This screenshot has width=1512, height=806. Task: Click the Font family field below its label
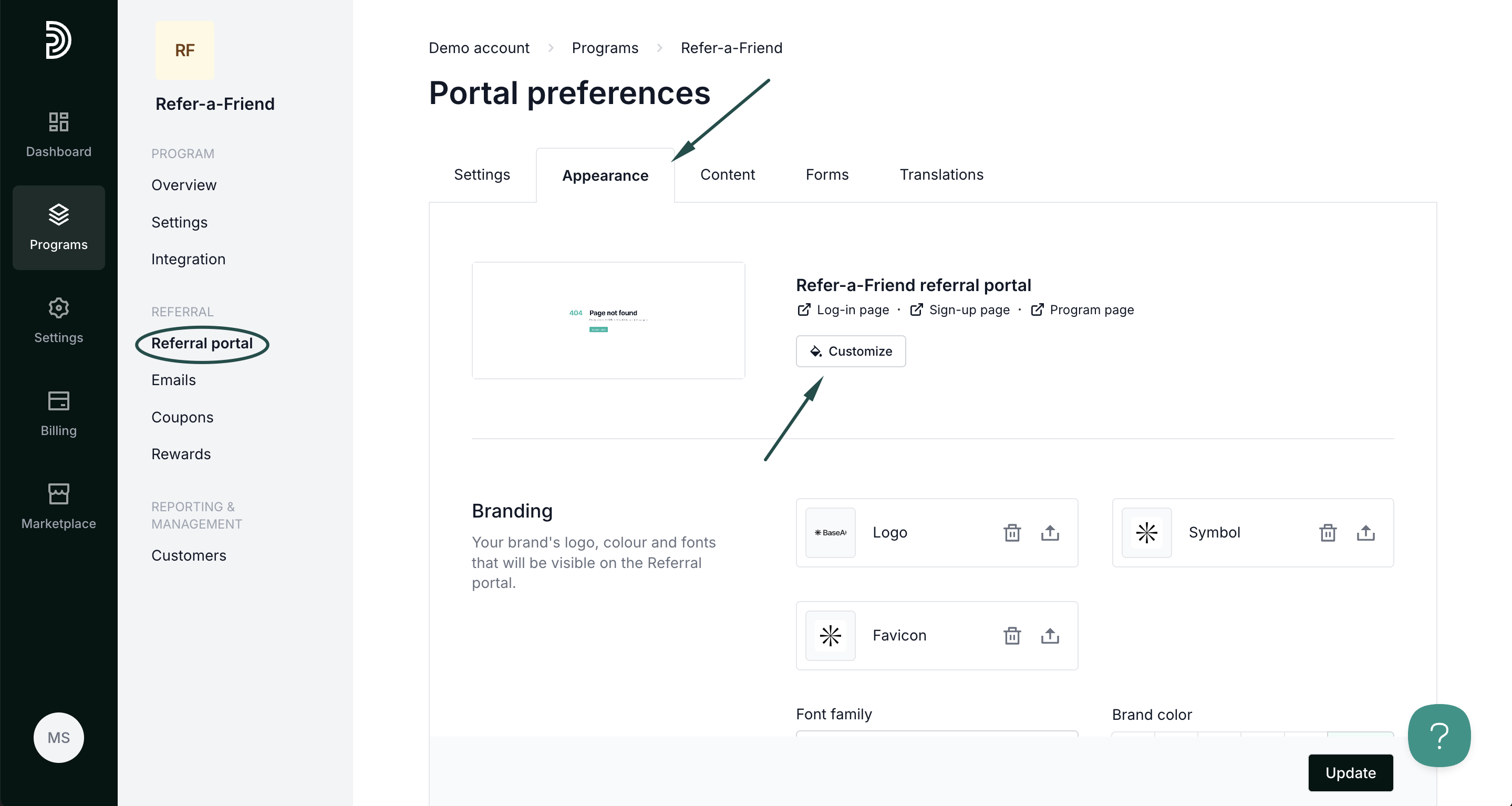(x=937, y=733)
